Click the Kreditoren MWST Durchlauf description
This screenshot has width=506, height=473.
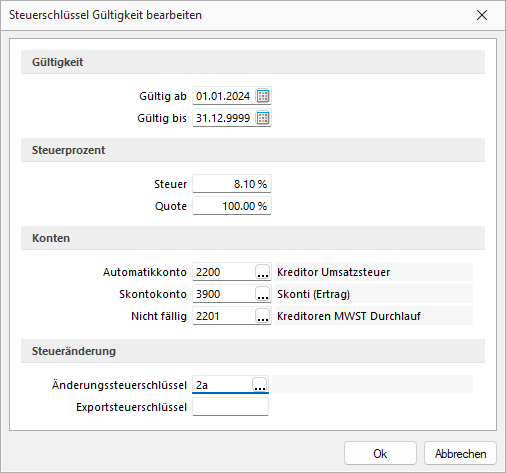pos(349,316)
